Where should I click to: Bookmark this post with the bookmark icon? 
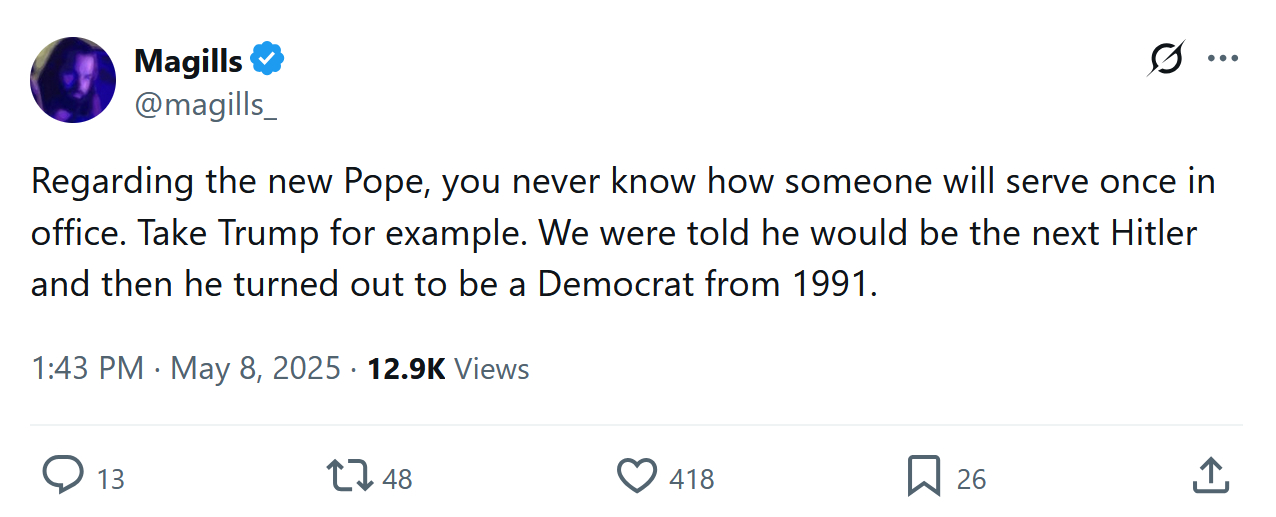point(924,476)
